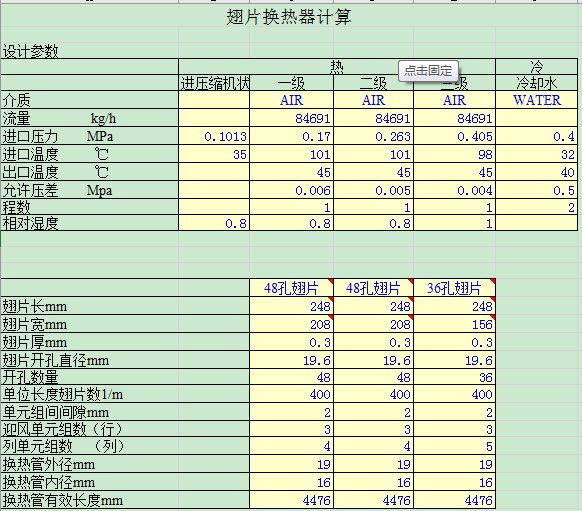Select the 进压缩机状 header cell
This screenshot has width=582, height=511.
point(214,83)
